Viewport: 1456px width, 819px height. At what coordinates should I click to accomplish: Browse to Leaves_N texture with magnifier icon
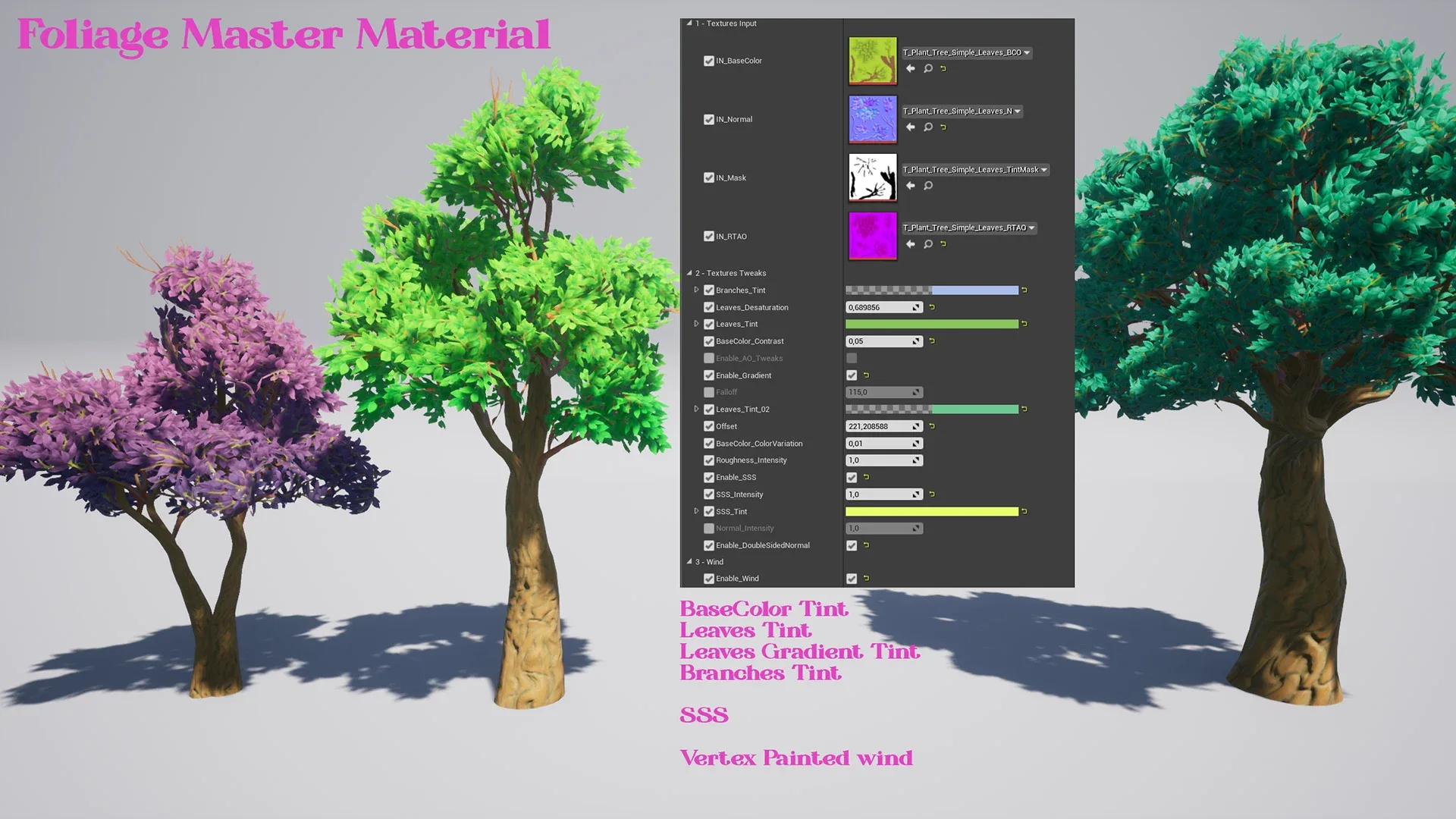(927, 127)
